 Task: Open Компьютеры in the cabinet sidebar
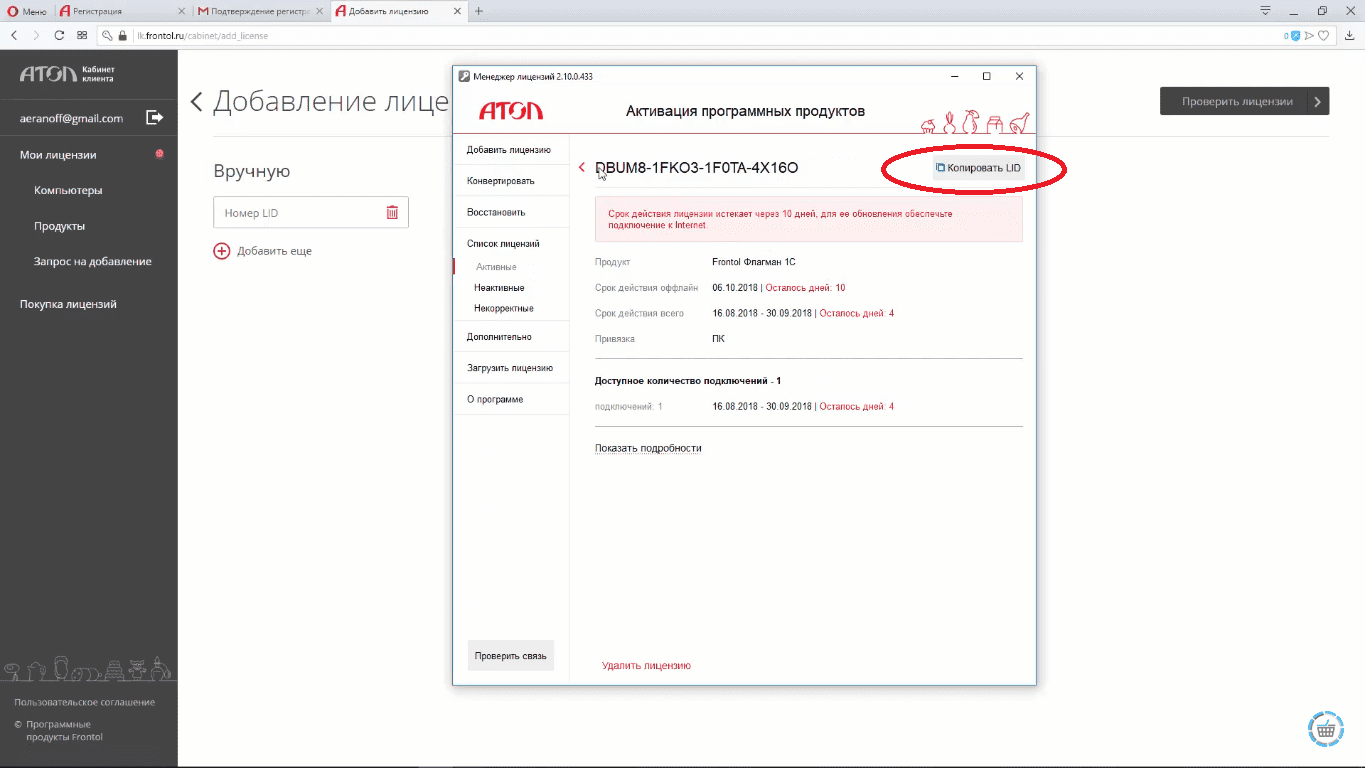pos(68,190)
